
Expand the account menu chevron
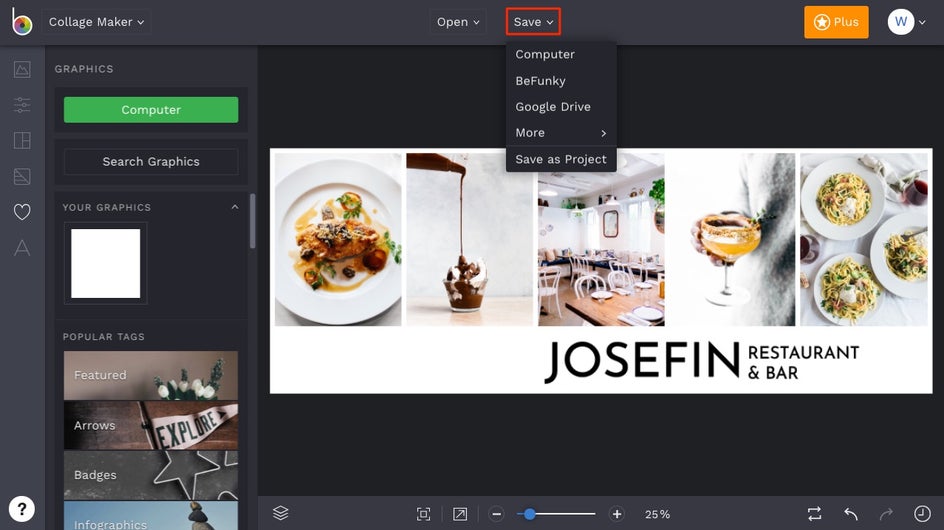pos(922,22)
